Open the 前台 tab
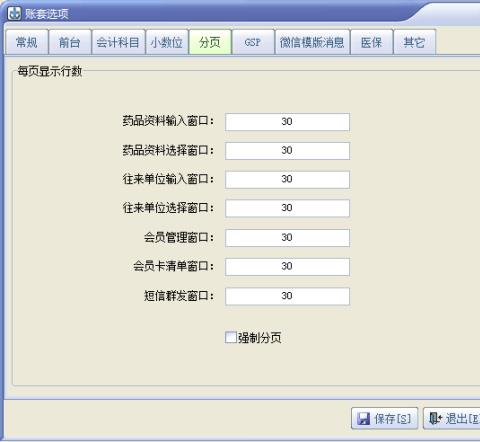Image resolution: width=480 pixels, height=442 pixels. coord(70,42)
